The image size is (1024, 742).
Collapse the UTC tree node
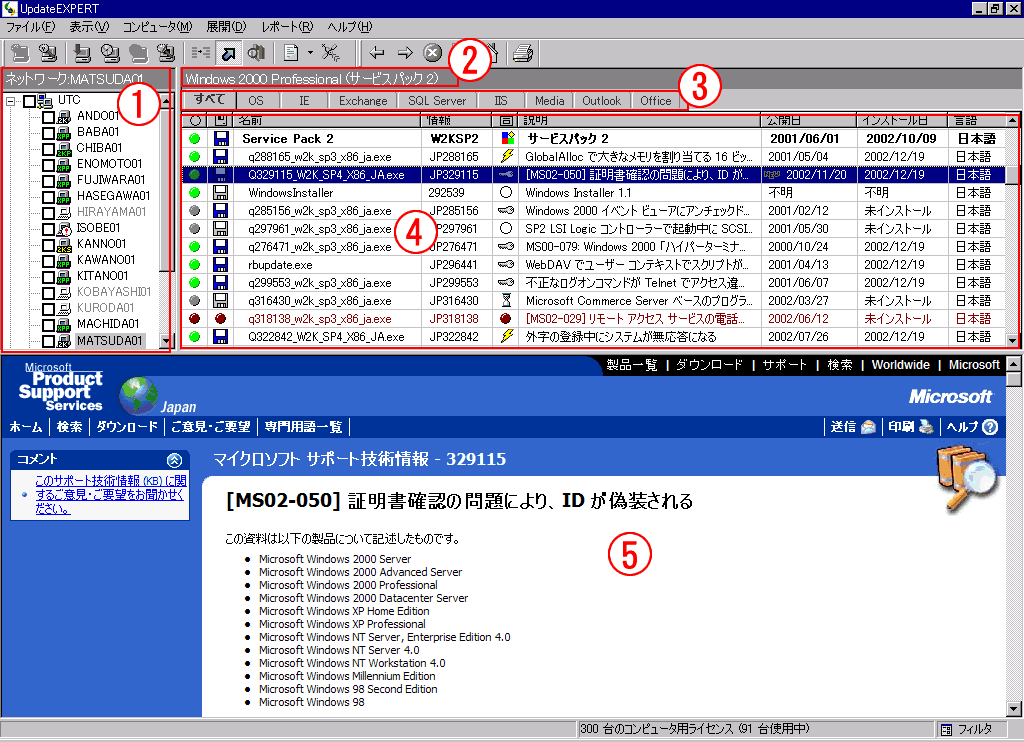click(x=10, y=101)
